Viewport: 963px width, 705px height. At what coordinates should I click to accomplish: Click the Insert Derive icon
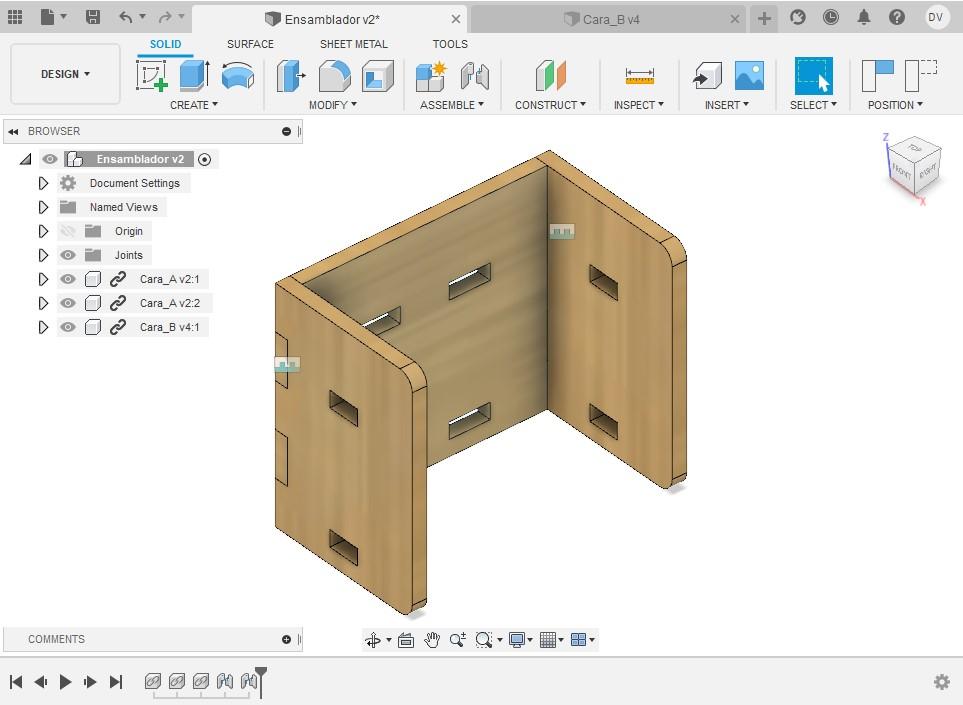707,76
